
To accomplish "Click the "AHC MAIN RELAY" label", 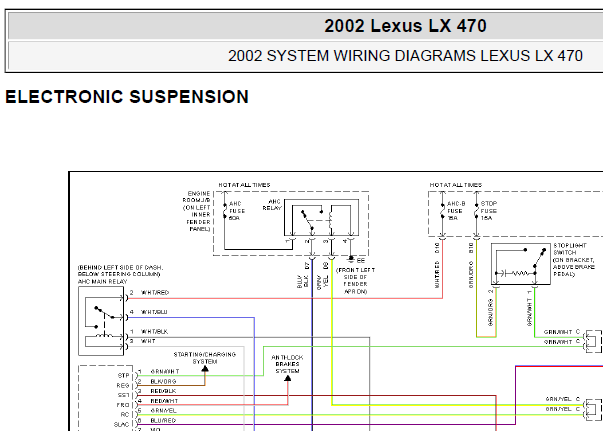I will (102, 281).
